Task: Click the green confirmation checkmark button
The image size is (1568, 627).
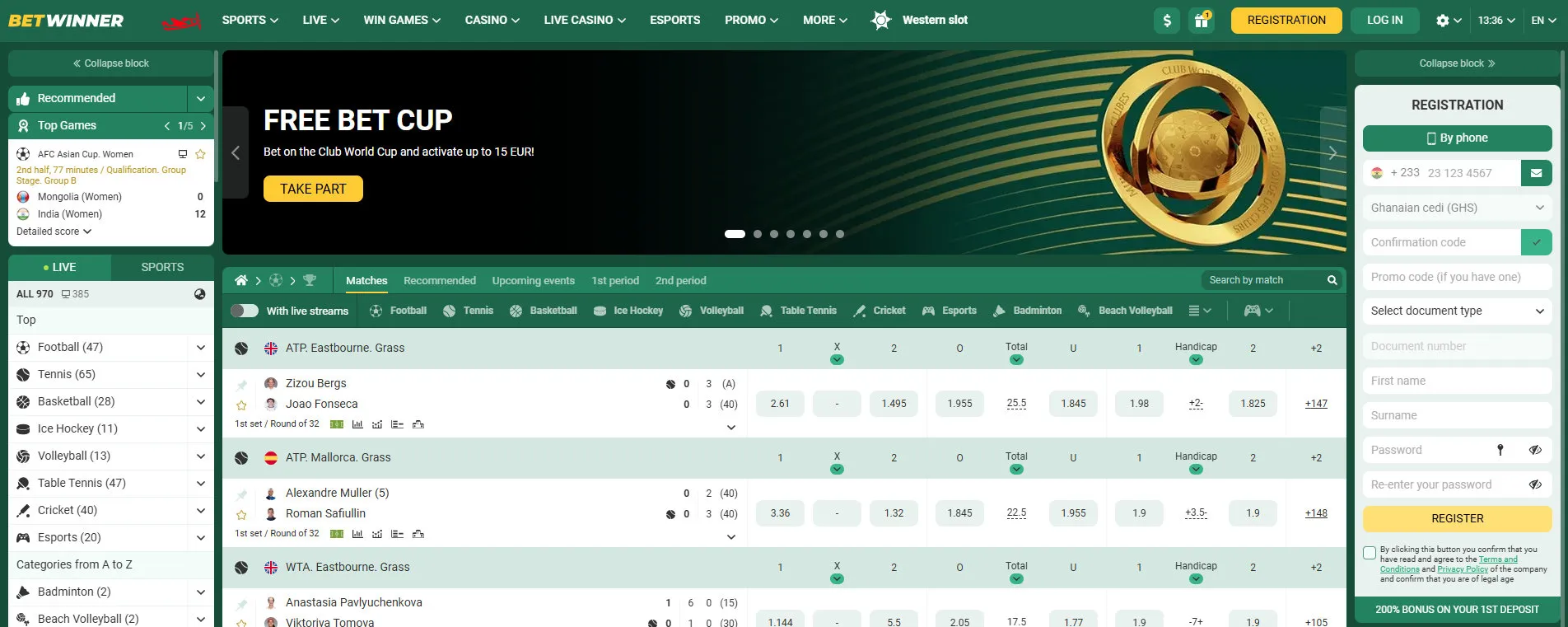Action: 1536,242
